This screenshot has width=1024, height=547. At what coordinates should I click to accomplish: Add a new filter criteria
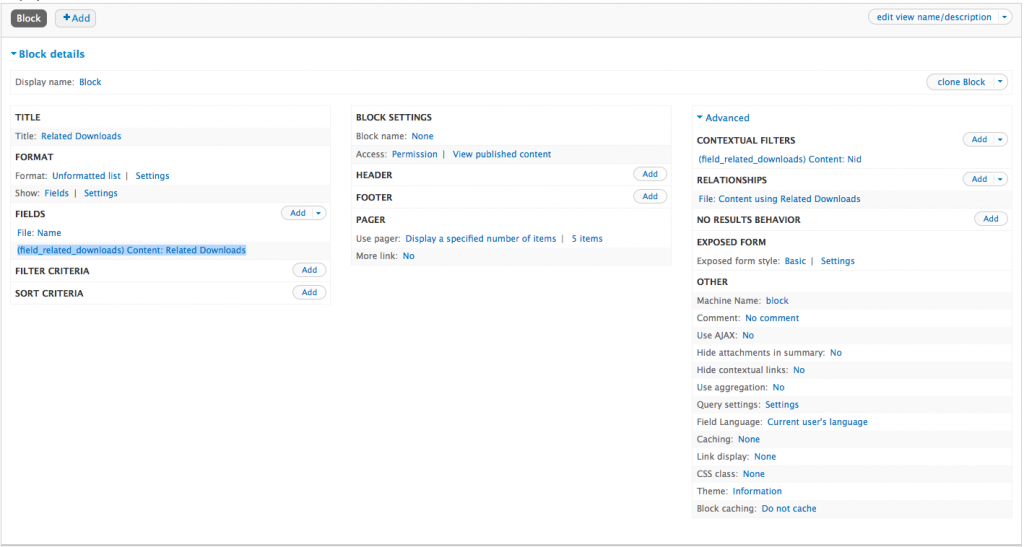tap(309, 270)
